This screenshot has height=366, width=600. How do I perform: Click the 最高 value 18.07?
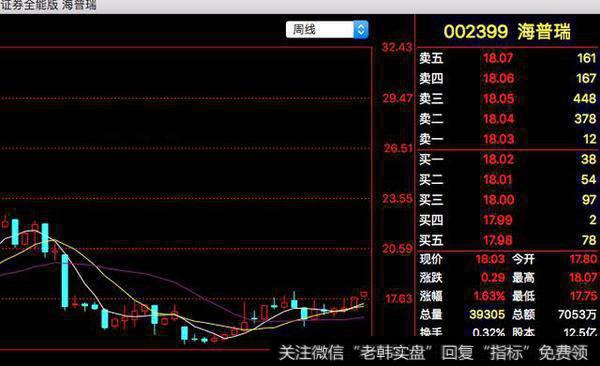[x=583, y=278]
